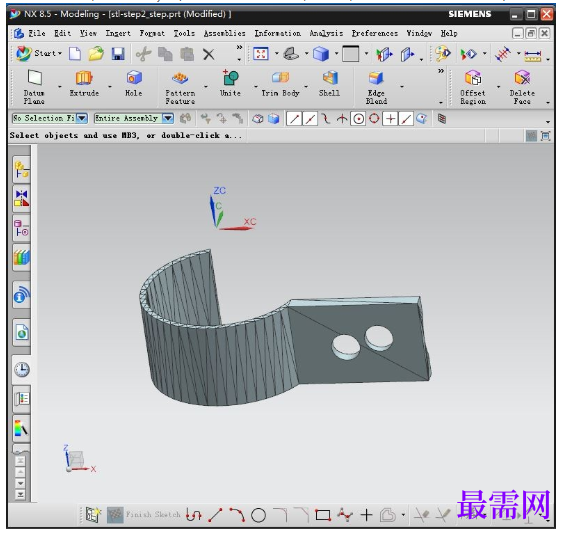Expand the Start menu dropdown arrow
569x536 pixels.
60,54
